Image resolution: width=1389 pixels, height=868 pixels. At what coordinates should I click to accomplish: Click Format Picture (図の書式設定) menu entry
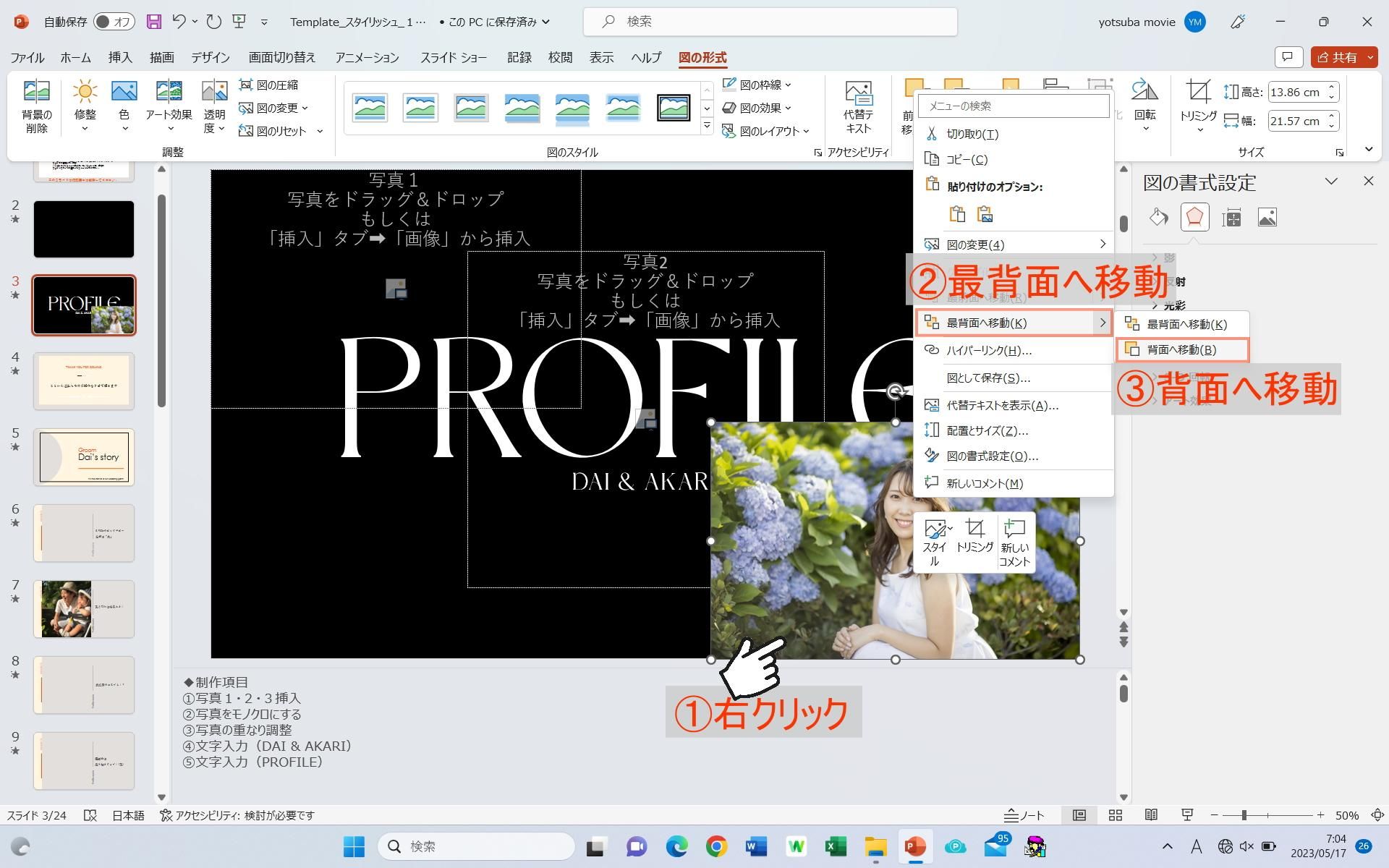tap(1014, 456)
